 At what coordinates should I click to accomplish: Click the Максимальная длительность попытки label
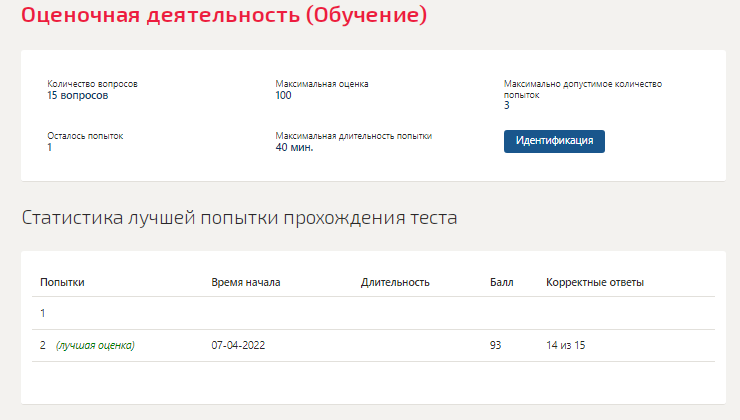(353, 136)
